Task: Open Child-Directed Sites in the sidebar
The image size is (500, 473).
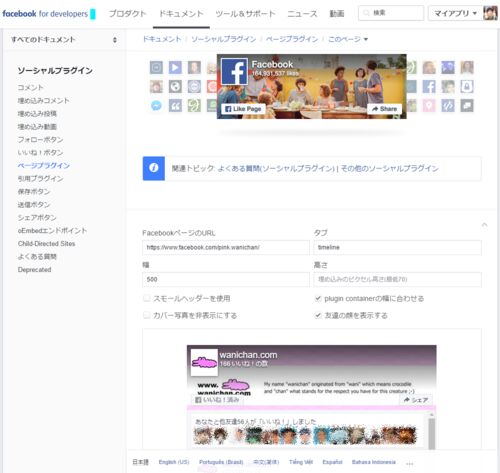Action: click(x=46, y=243)
